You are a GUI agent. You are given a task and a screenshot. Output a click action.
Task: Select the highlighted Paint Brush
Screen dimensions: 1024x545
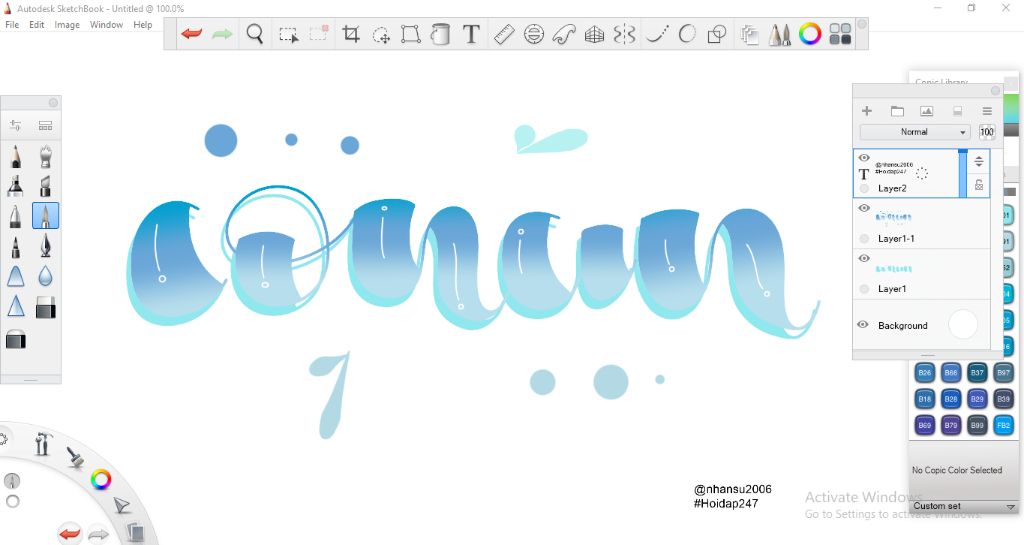tap(45, 216)
